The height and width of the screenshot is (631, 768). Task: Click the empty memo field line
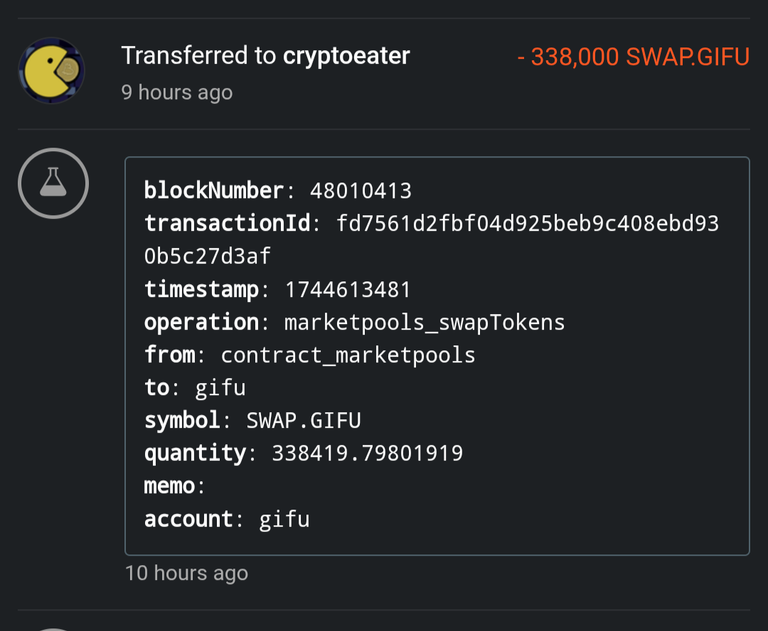[174, 486]
